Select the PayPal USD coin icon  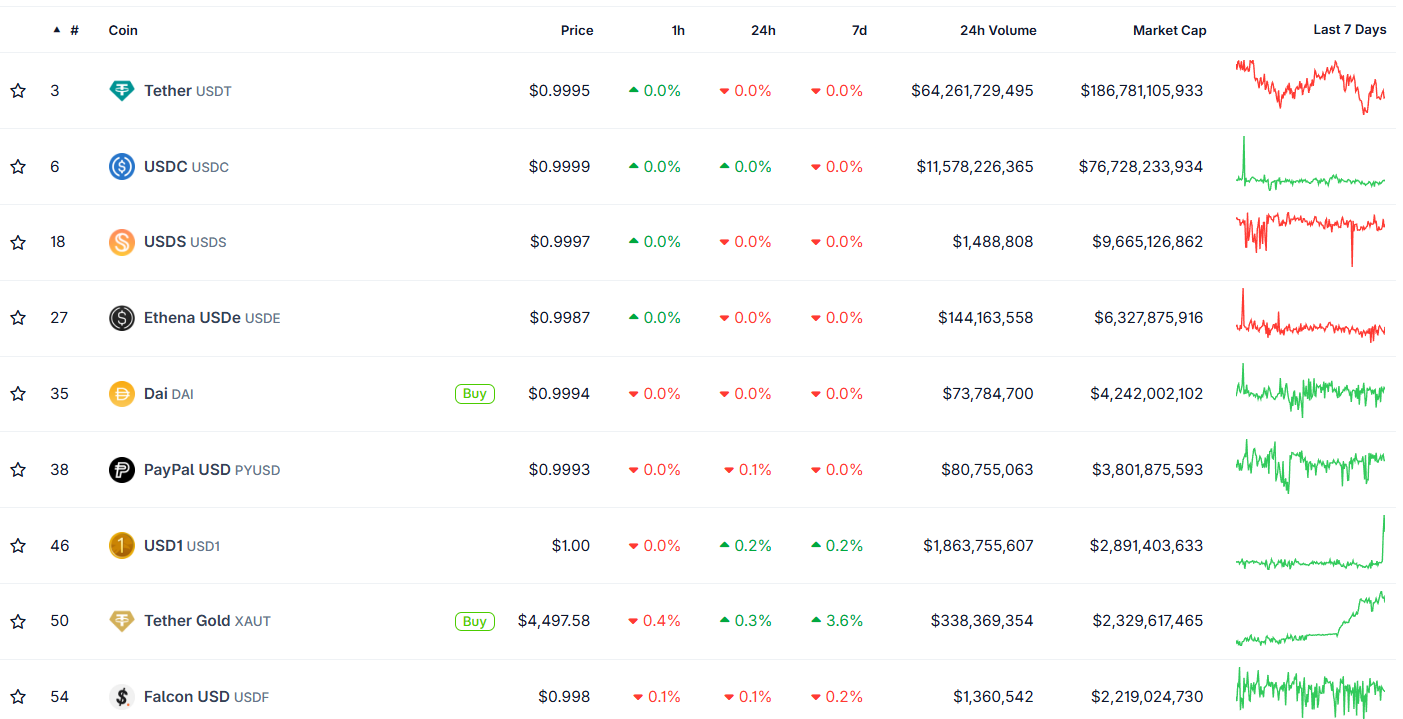(x=121, y=469)
